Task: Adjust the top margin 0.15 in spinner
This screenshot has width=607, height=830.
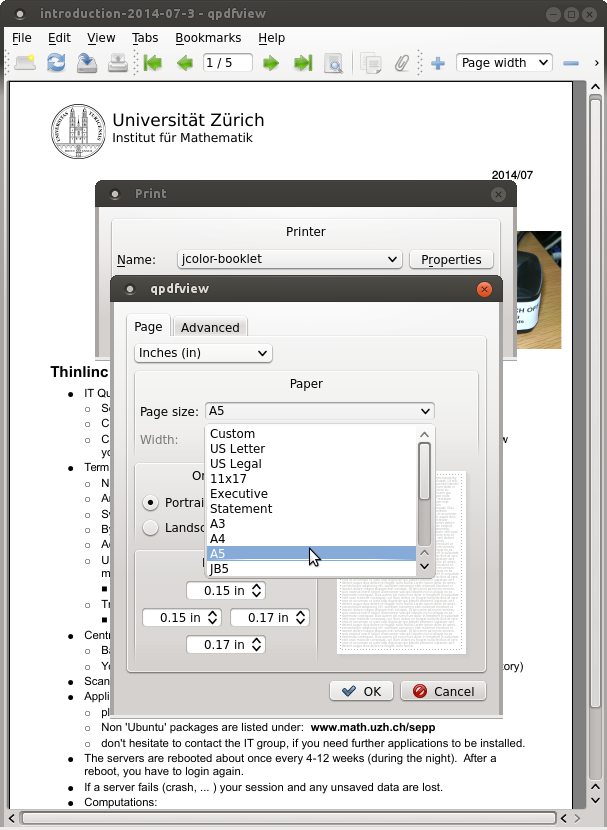Action: [226, 591]
